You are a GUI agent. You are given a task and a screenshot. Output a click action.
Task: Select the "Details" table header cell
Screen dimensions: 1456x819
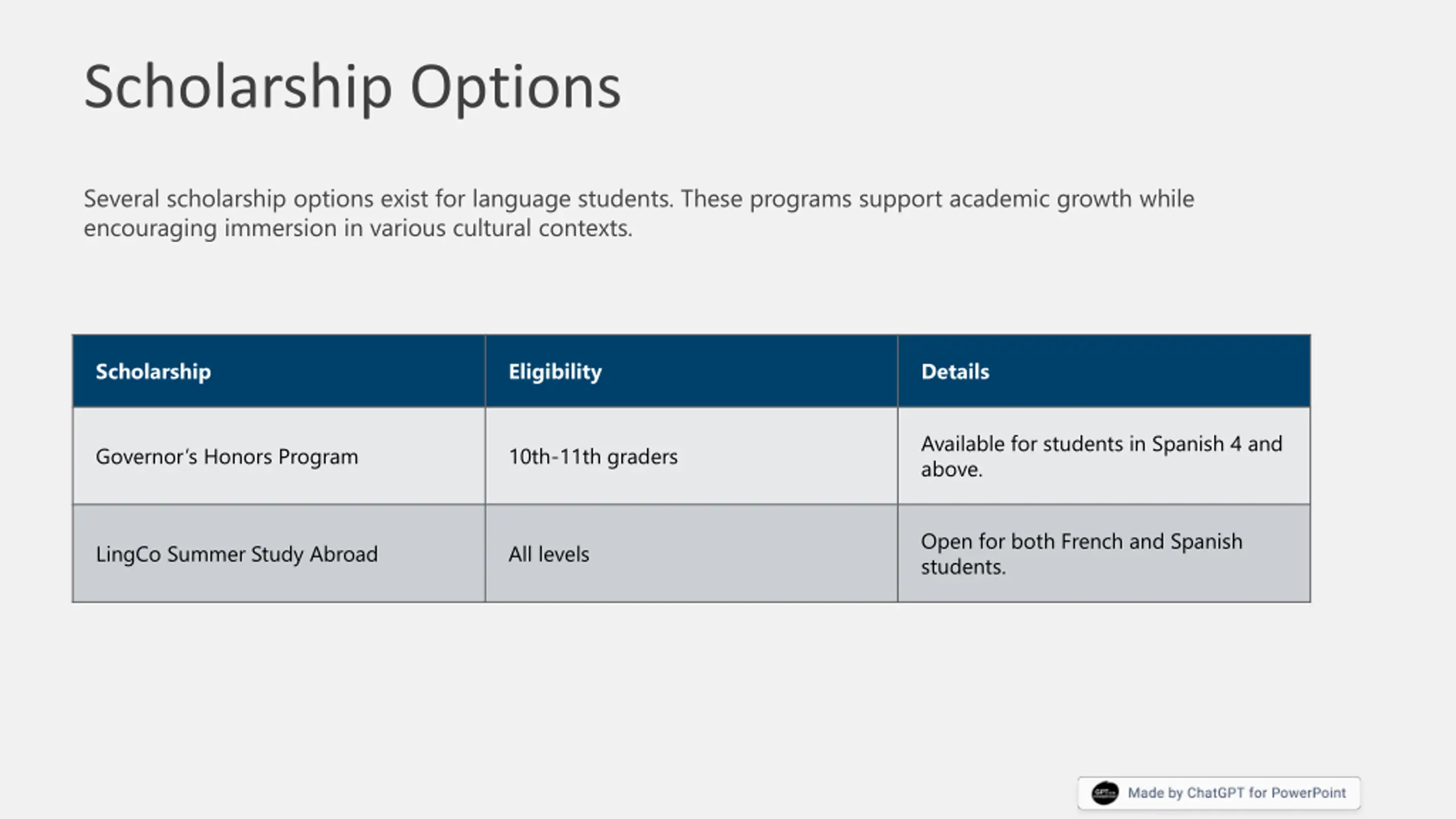click(x=1104, y=371)
